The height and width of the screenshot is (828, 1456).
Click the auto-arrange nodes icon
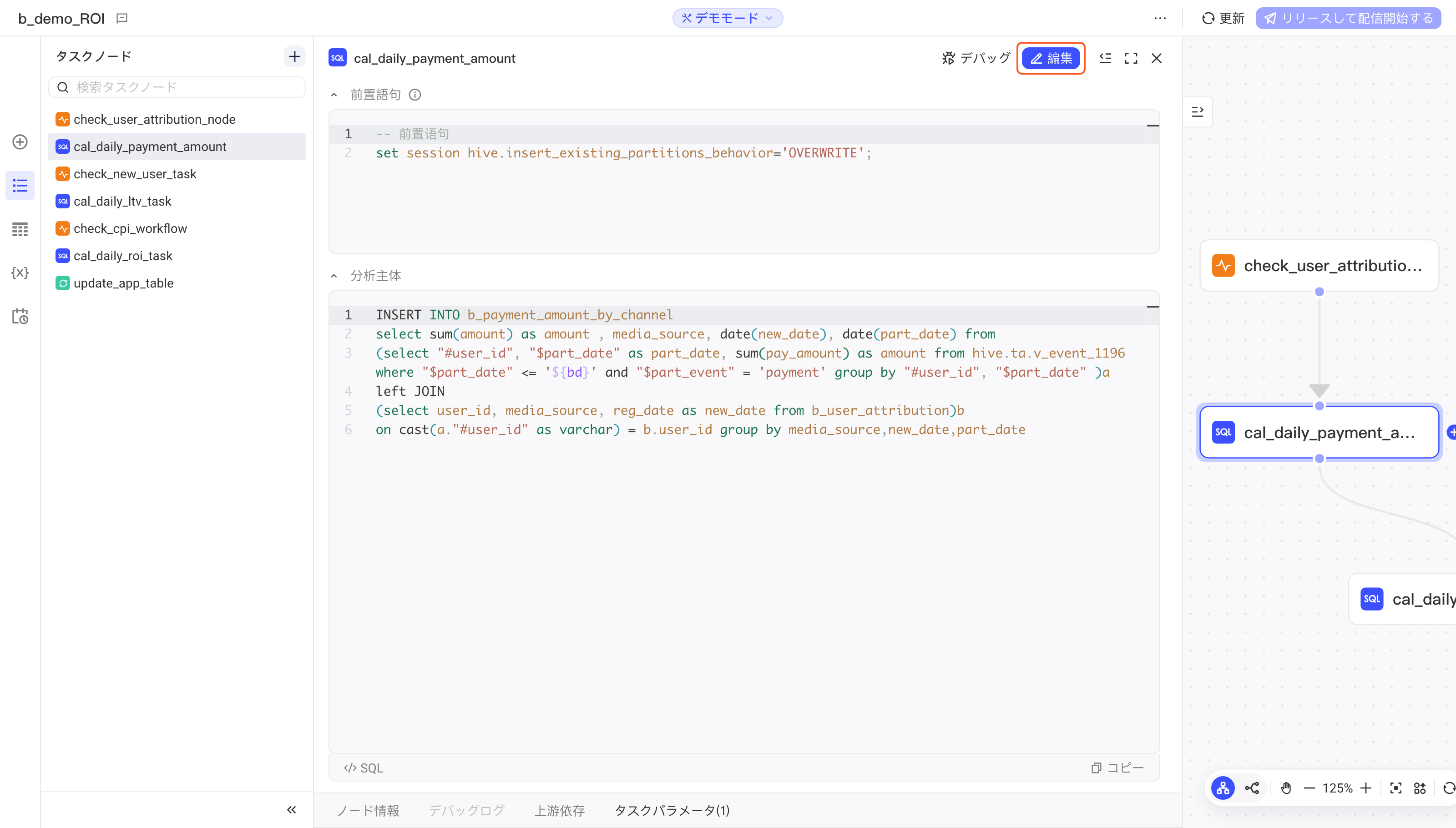click(x=1420, y=788)
